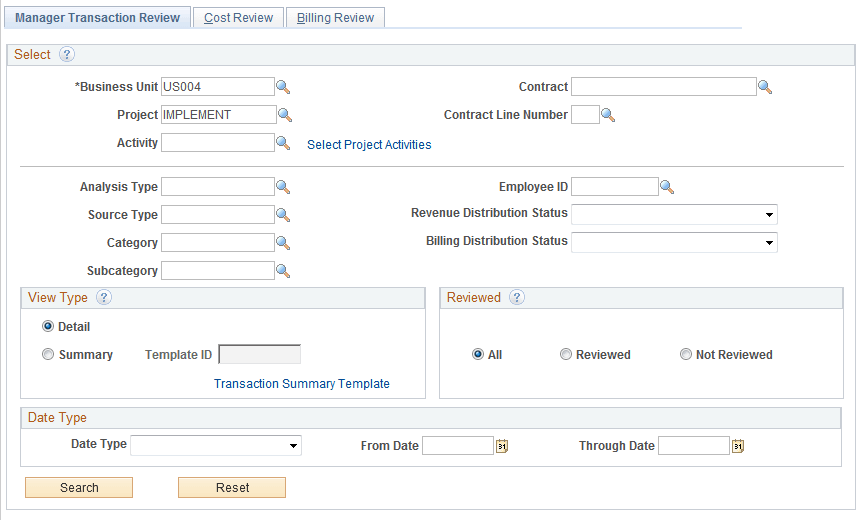Click the Search button

pyautogui.click(x=79, y=487)
